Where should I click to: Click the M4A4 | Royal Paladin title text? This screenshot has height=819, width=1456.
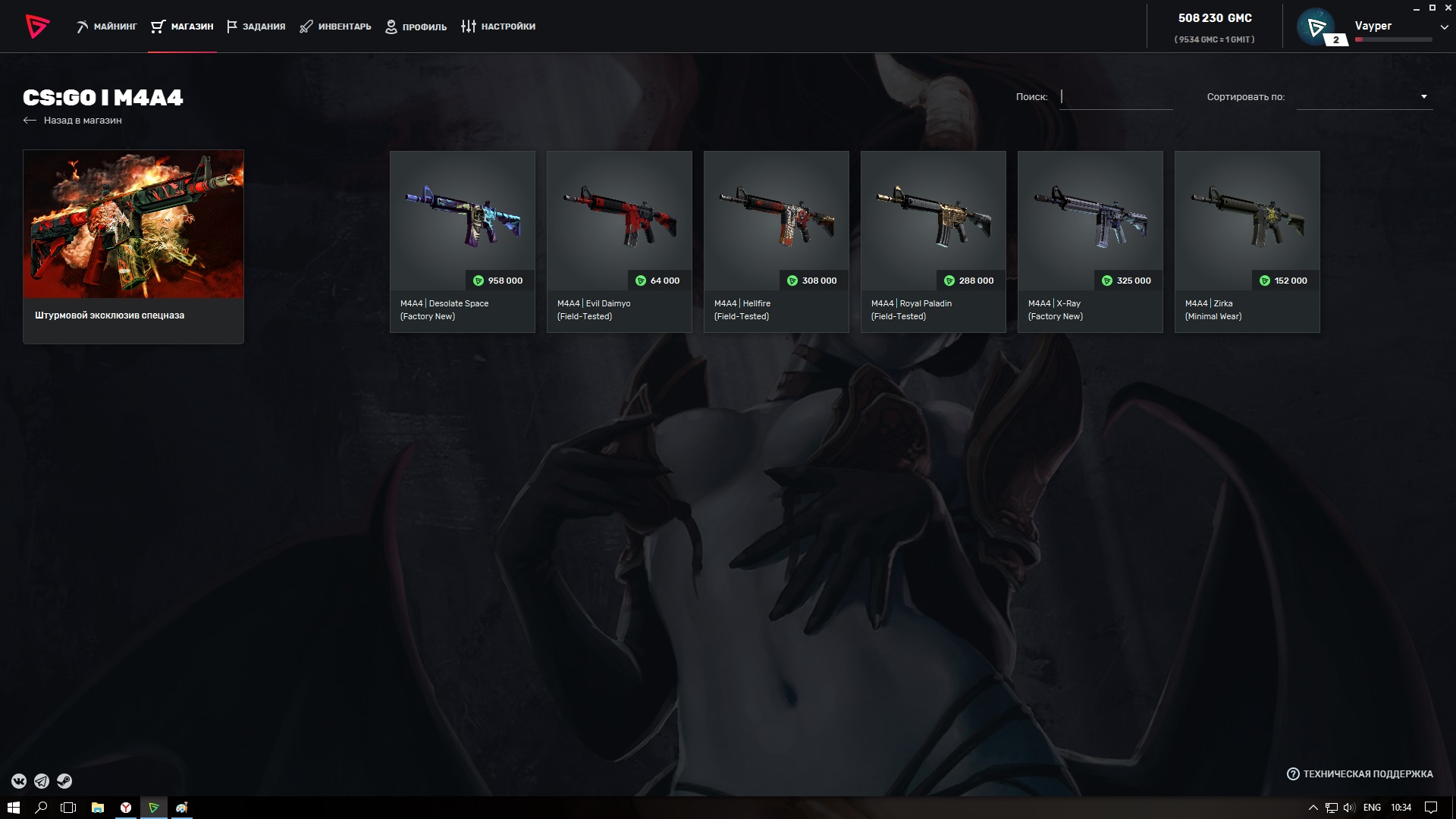(x=912, y=303)
